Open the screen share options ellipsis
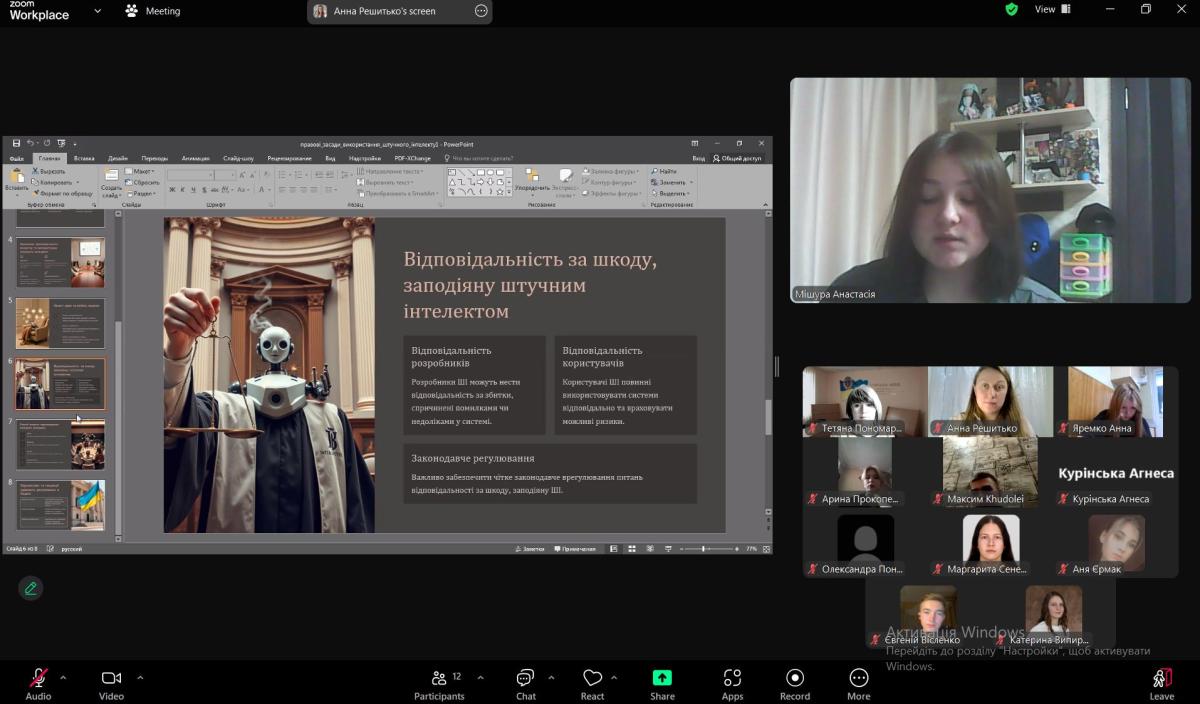The height and width of the screenshot is (704, 1200). click(481, 11)
